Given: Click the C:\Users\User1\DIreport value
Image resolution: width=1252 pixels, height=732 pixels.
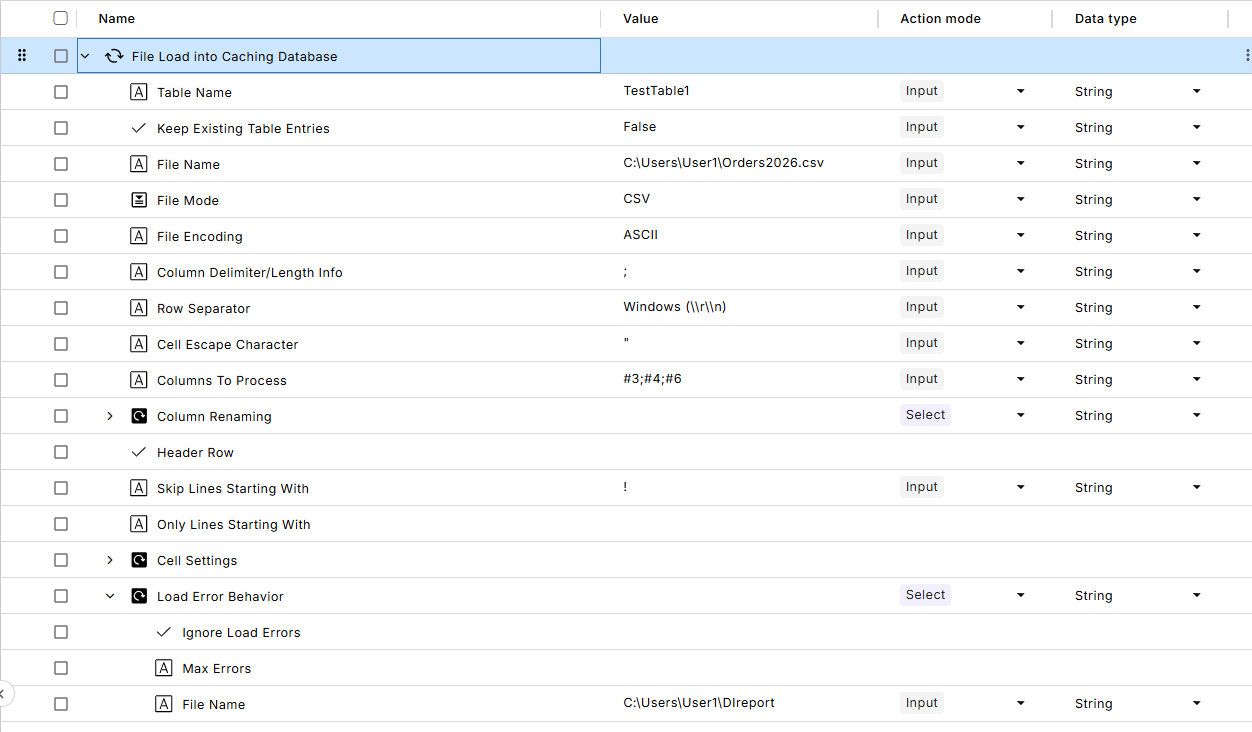Looking at the screenshot, I should [699, 703].
